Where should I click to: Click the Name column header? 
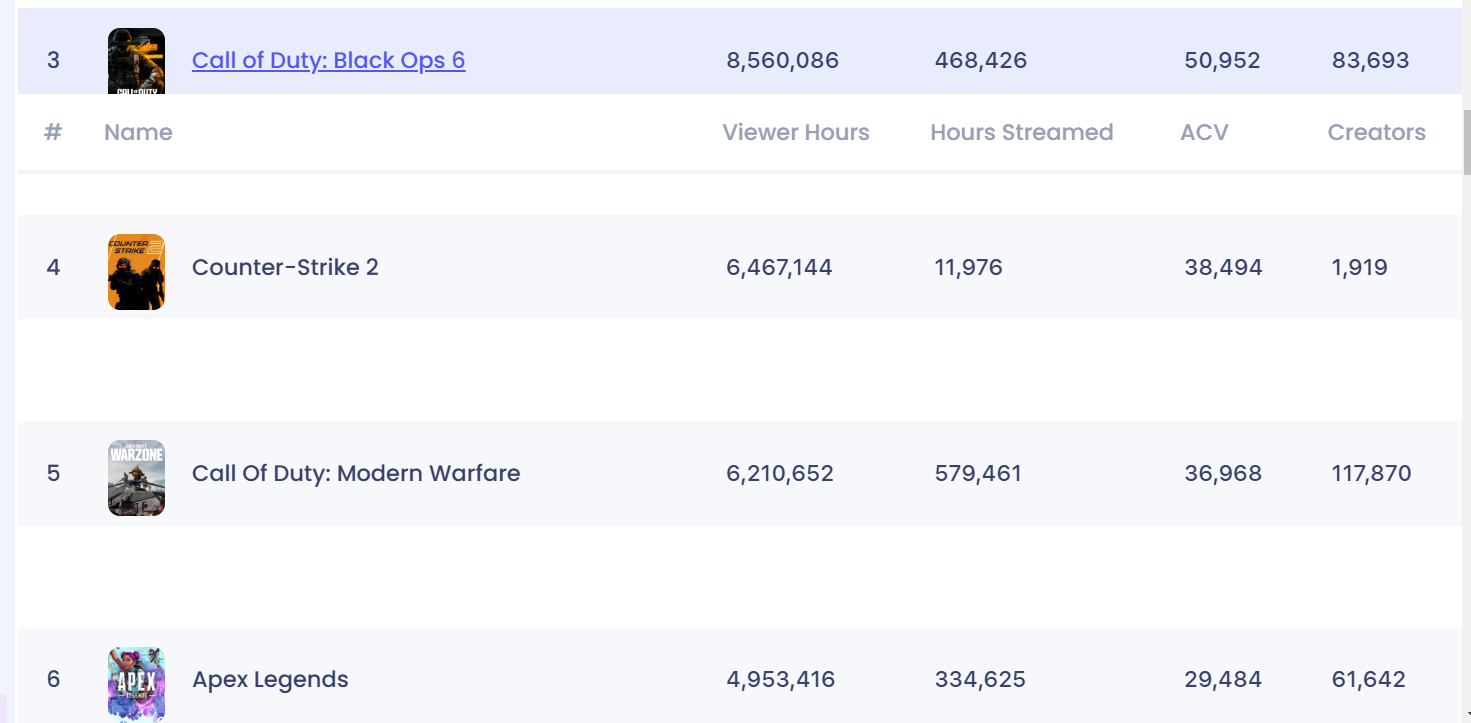138,132
